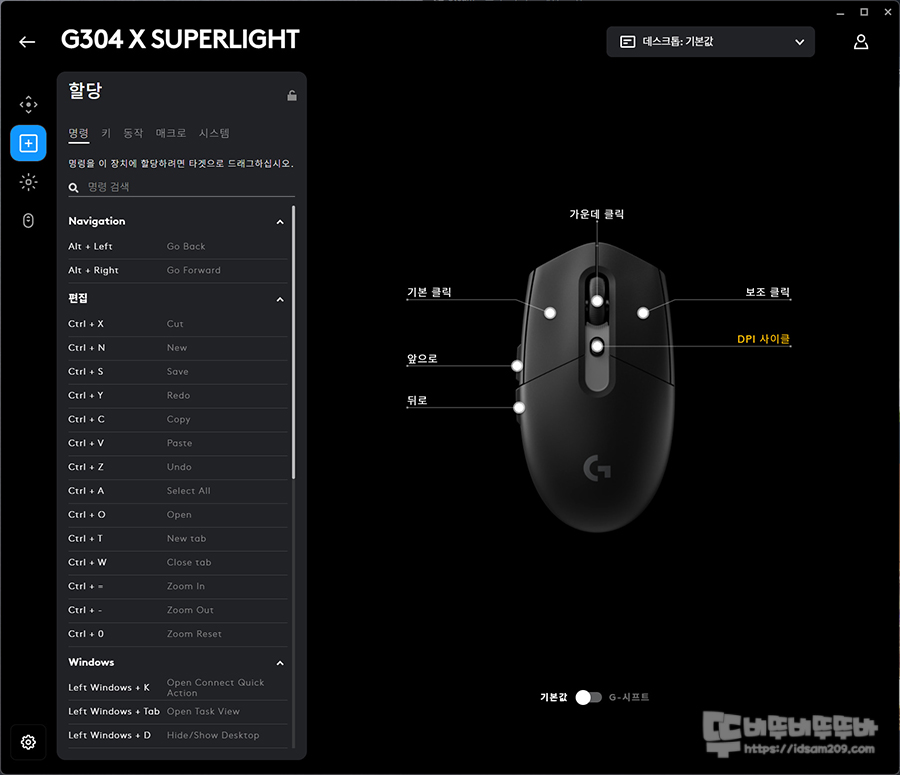Select the DPI 사이클 button marker
The height and width of the screenshot is (775, 900).
(597, 346)
